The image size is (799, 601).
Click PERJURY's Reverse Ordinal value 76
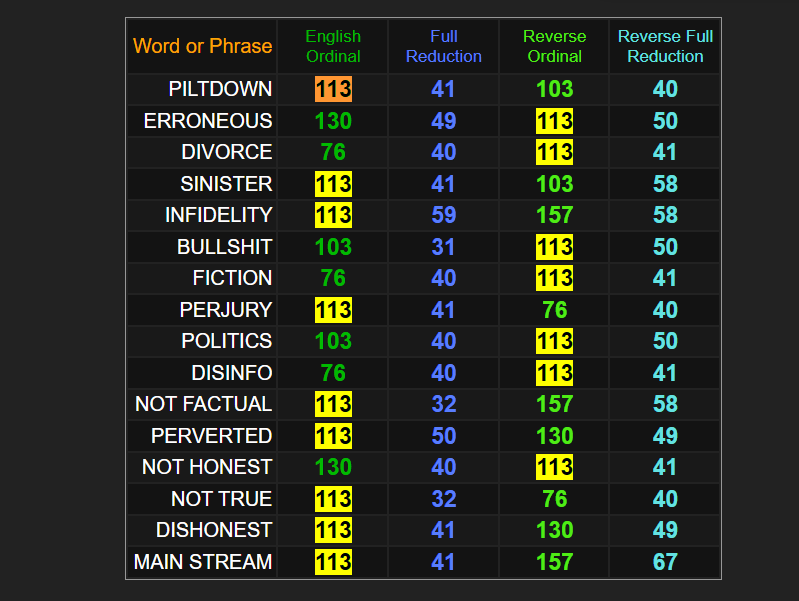(x=554, y=310)
